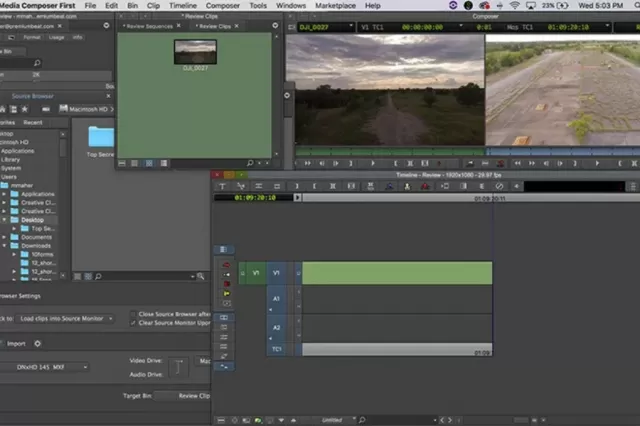Click the Source Browser zoom magnifier icon
The image size is (640, 426).
[200, 276]
